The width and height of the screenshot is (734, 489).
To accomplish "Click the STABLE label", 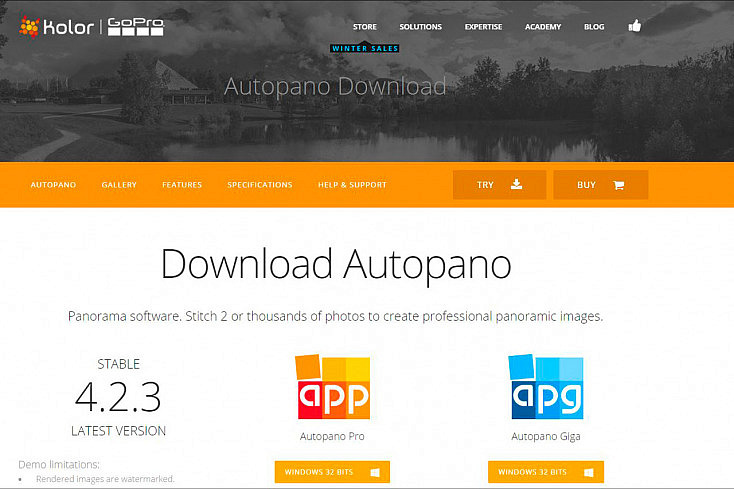I will pyautogui.click(x=118, y=364).
